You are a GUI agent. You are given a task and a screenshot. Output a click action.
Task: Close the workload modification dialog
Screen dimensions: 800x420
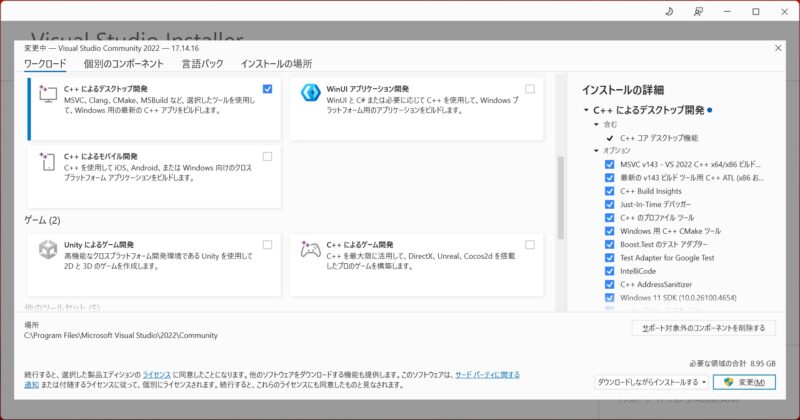point(778,47)
